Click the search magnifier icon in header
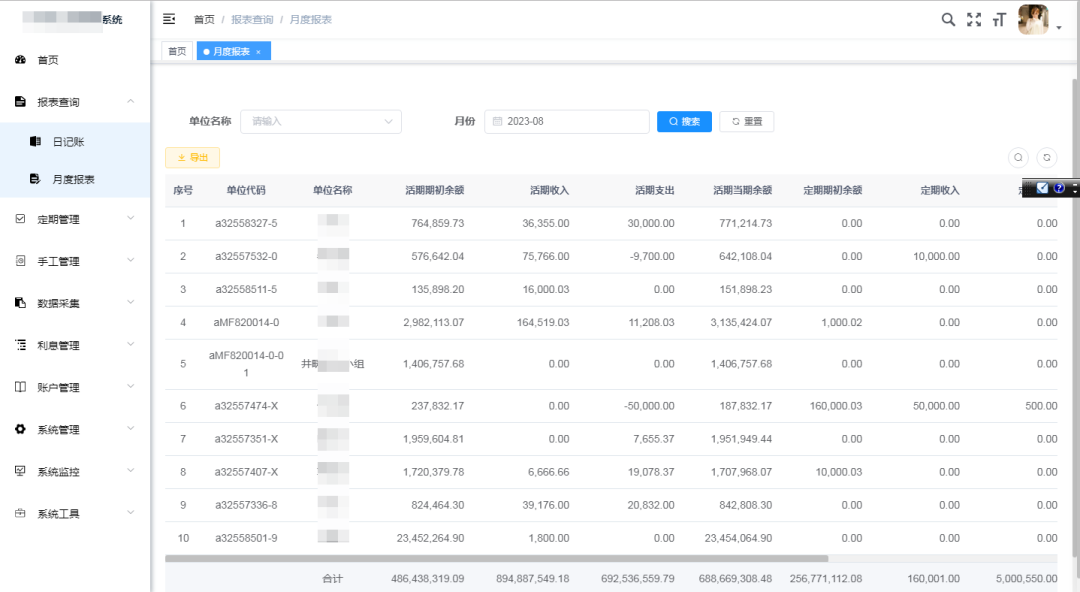This screenshot has width=1080, height=592. tap(948, 19)
